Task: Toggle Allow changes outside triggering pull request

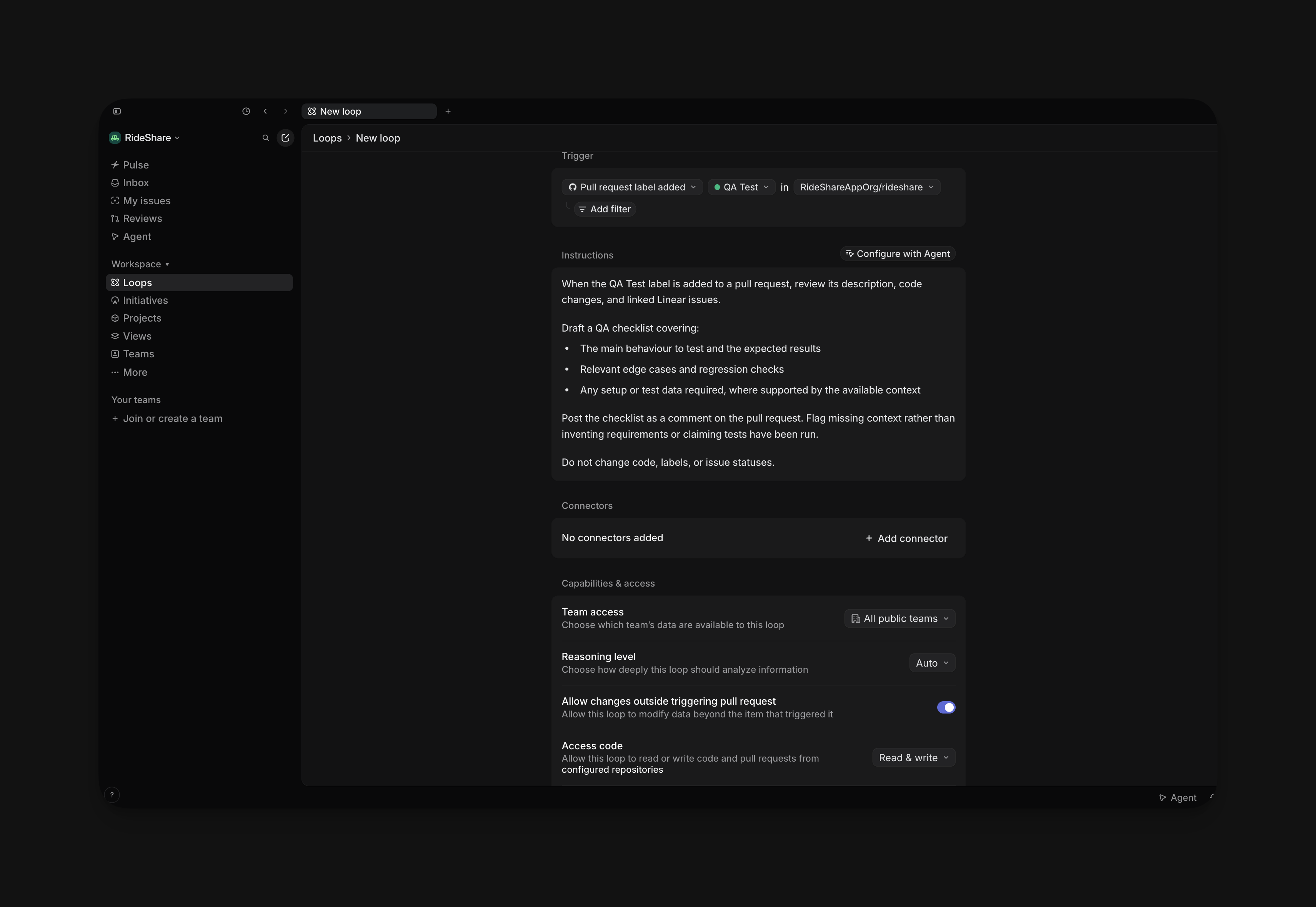Action: (x=946, y=707)
